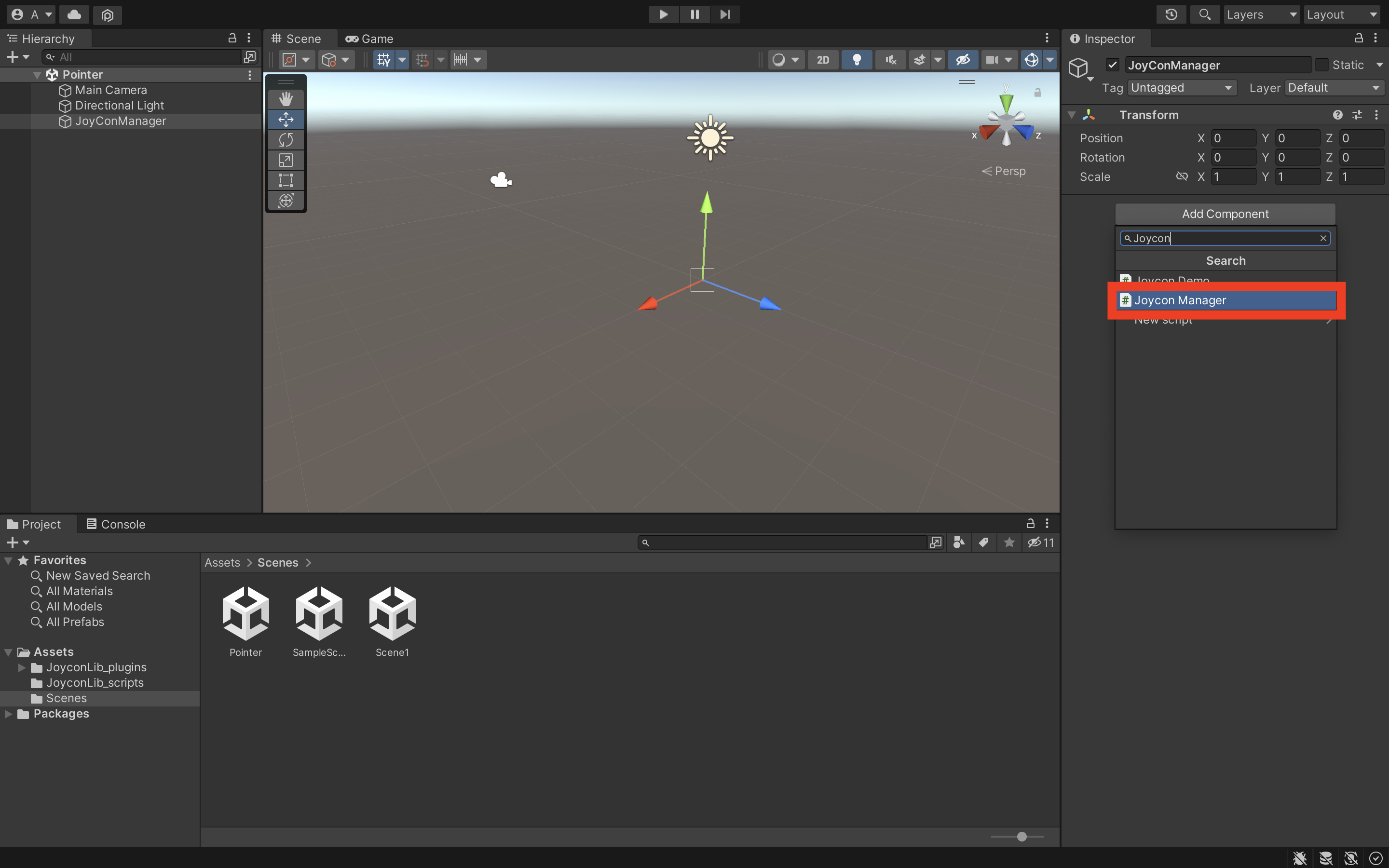Enable the Static checkbox
Image resolution: width=1389 pixels, height=868 pixels.
click(x=1321, y=65)
